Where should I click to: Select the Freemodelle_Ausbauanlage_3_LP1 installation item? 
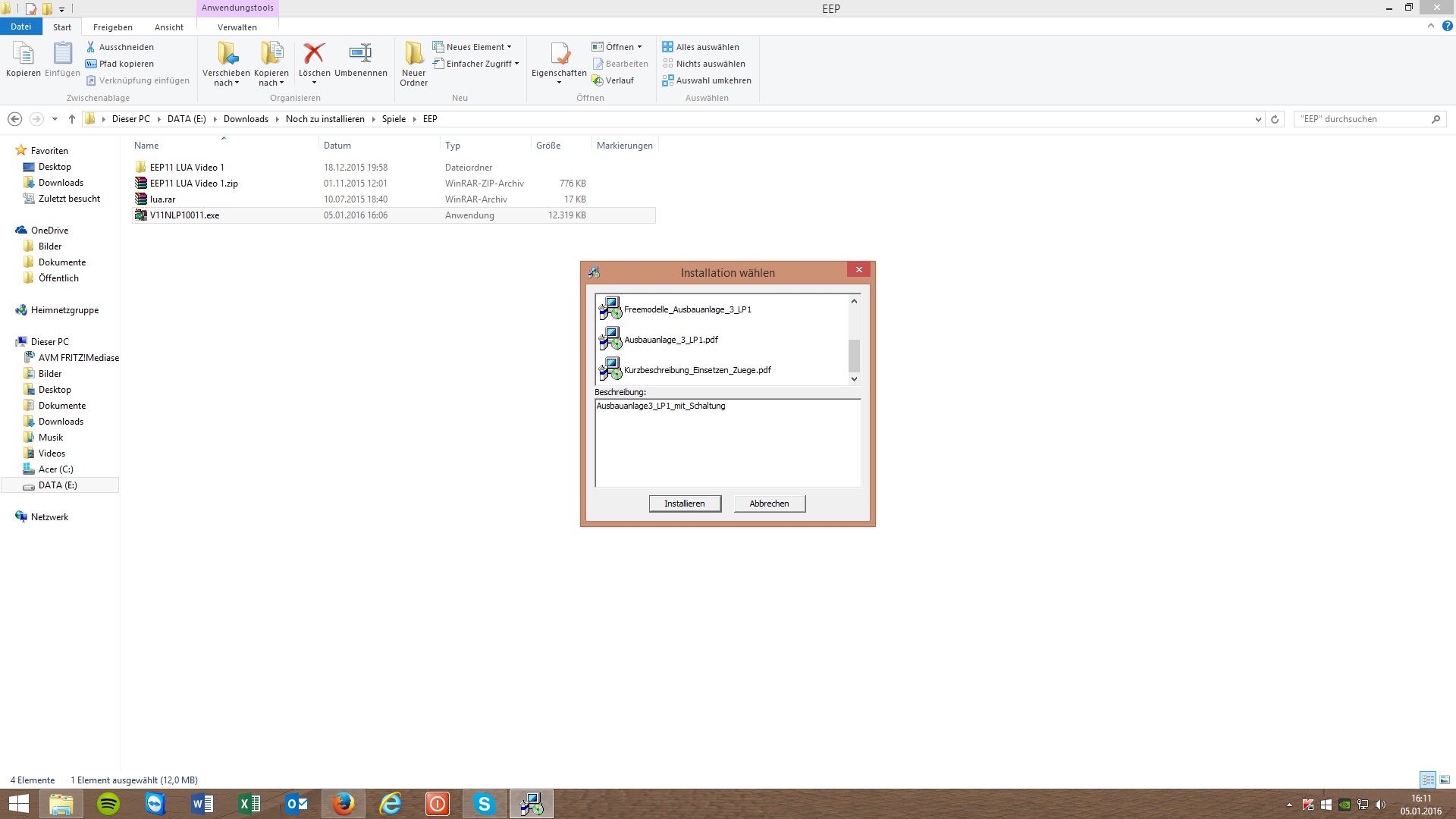pos(687,309)
